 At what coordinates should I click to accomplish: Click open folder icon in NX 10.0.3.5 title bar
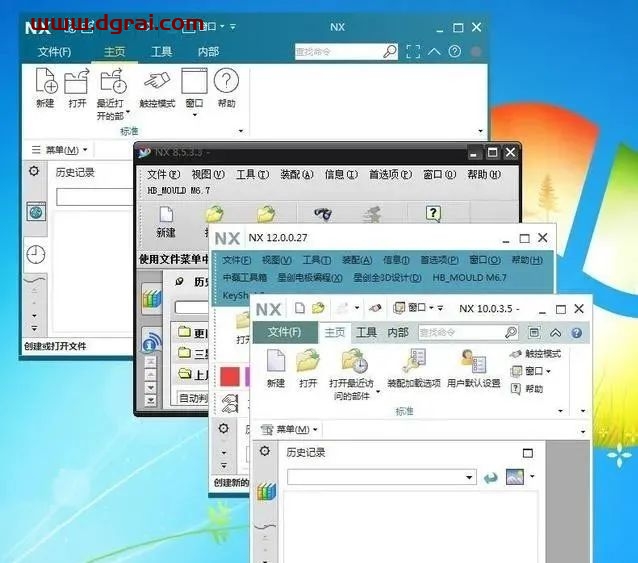pyautogui.click(x=318, y=308)
